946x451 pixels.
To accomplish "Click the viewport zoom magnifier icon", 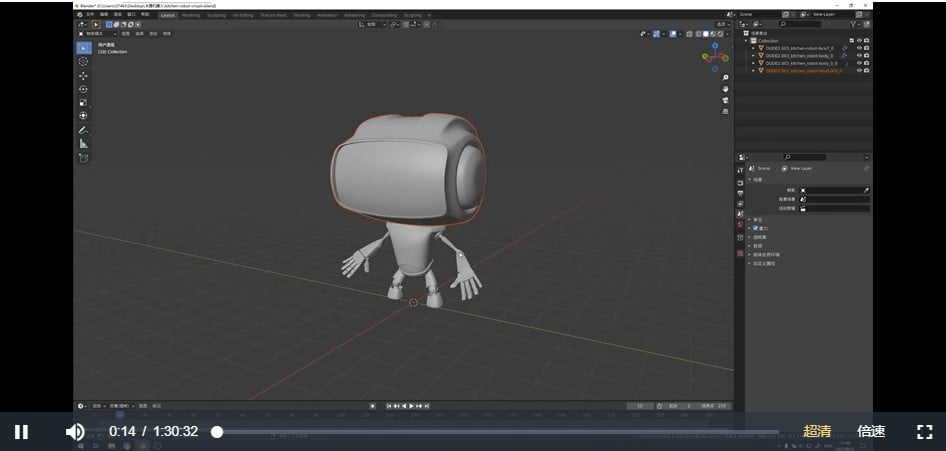I will point(725,78).
